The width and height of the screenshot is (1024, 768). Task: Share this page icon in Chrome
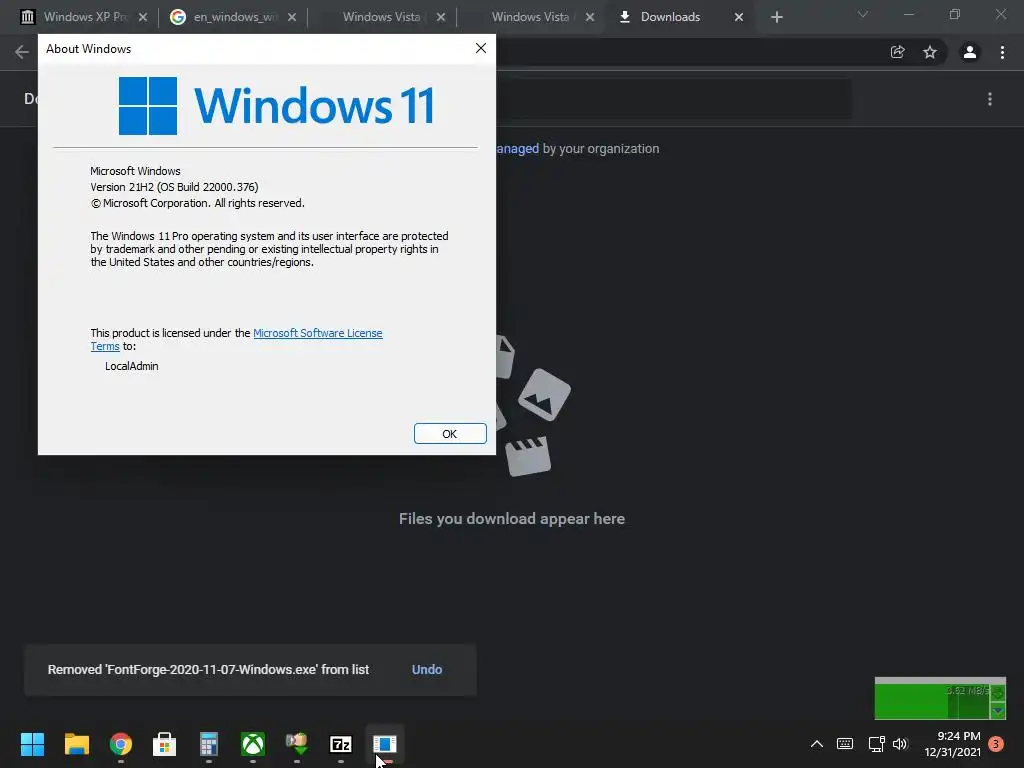(897, 52)
